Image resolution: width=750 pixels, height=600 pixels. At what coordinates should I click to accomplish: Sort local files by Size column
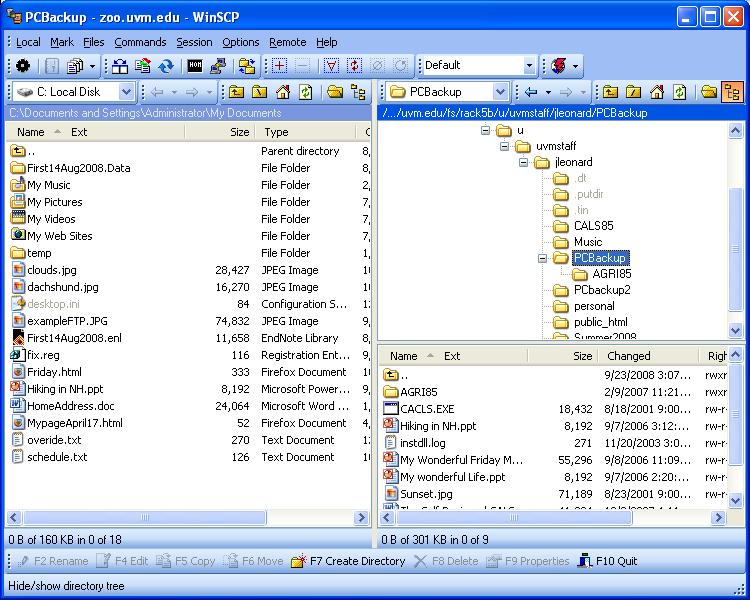pyautogui.click(x=219, y=132)
